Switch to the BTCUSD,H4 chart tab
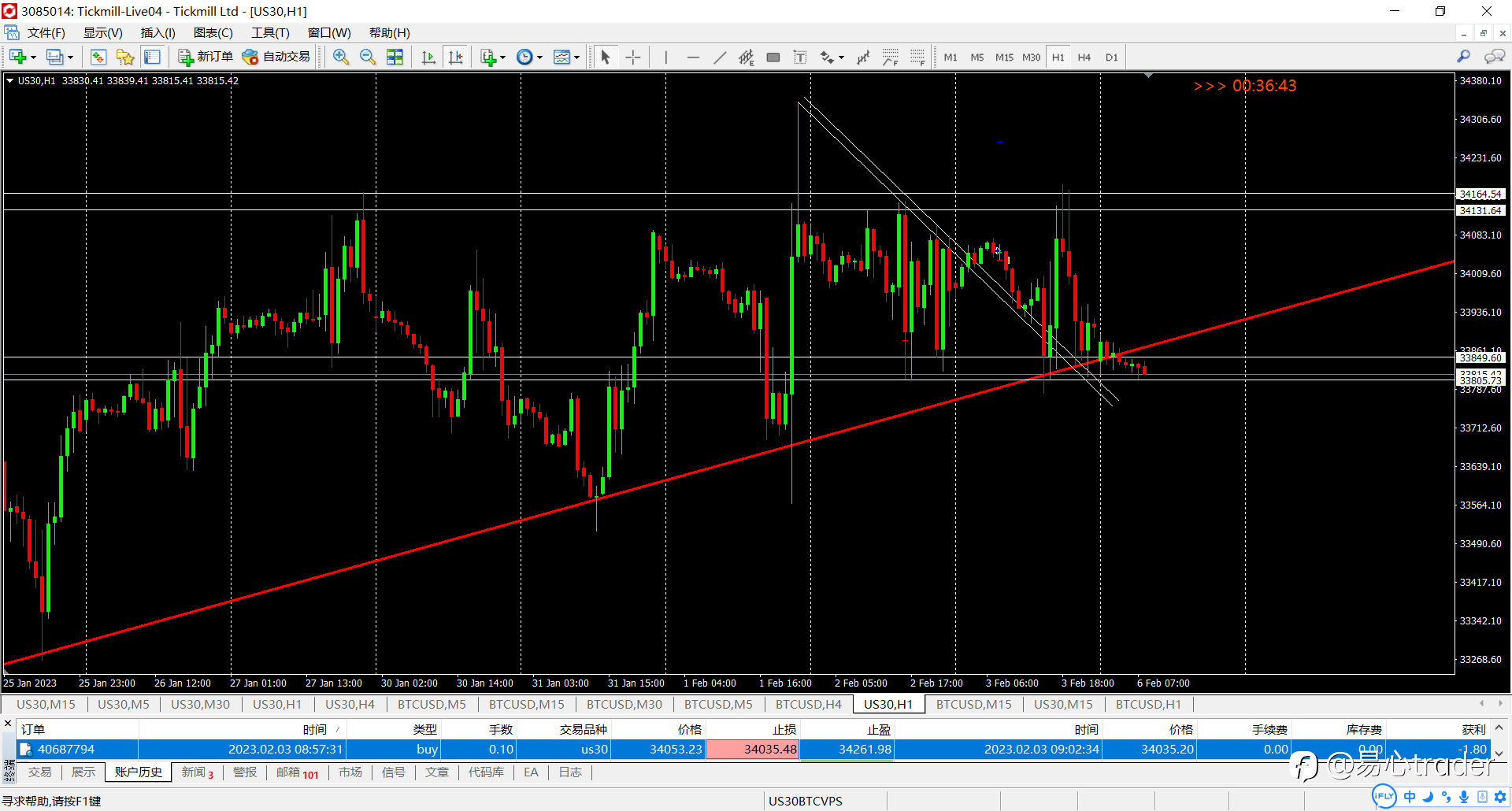This screenshot has height=811, width=1512. [x=808, y=704]
